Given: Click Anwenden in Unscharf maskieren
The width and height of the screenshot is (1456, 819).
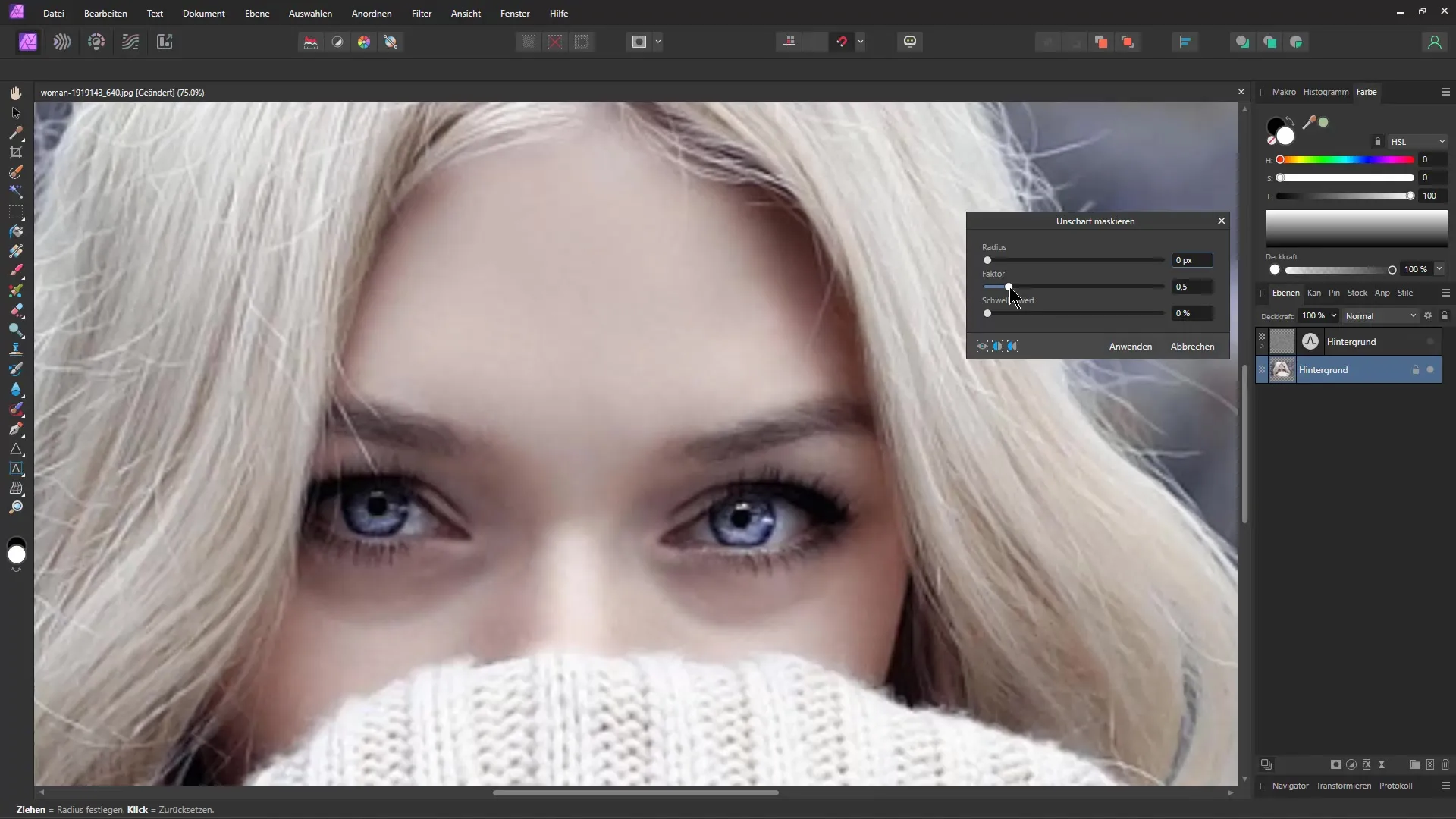Looking at the screenshot, I should pos(1130,347).
